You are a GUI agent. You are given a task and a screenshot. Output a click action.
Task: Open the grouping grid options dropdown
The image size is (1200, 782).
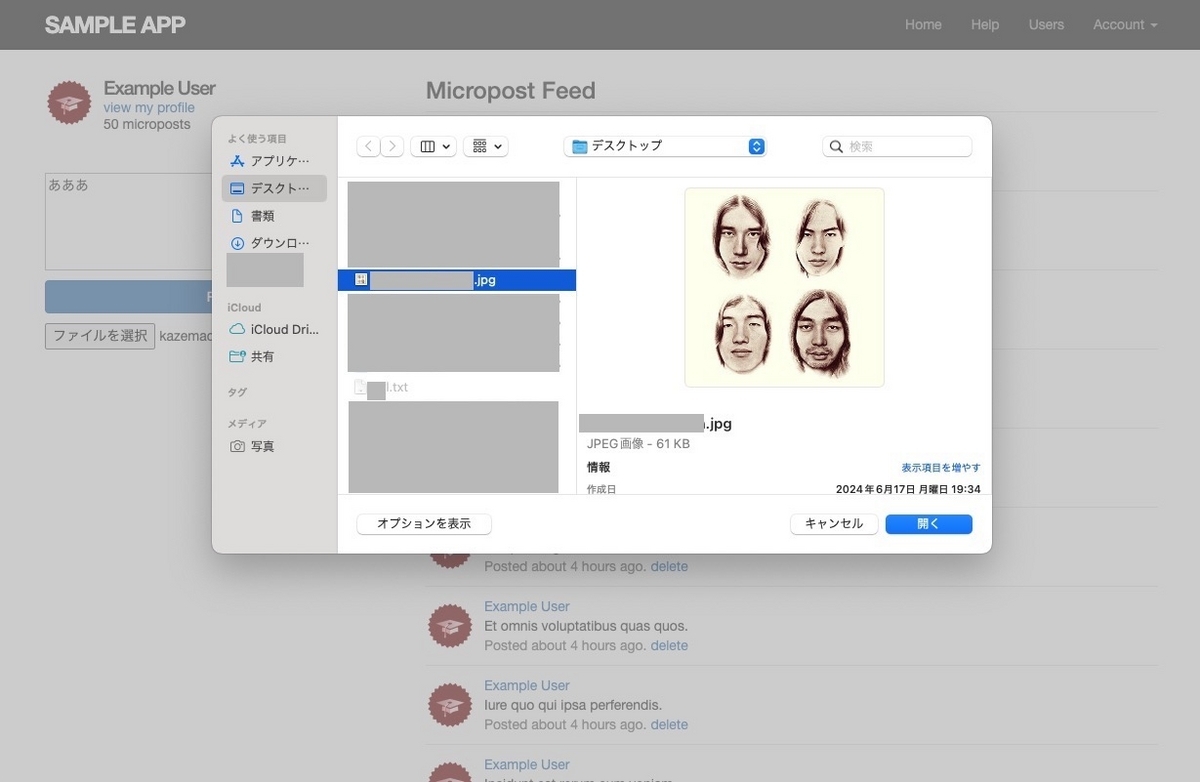click(486, 146)
